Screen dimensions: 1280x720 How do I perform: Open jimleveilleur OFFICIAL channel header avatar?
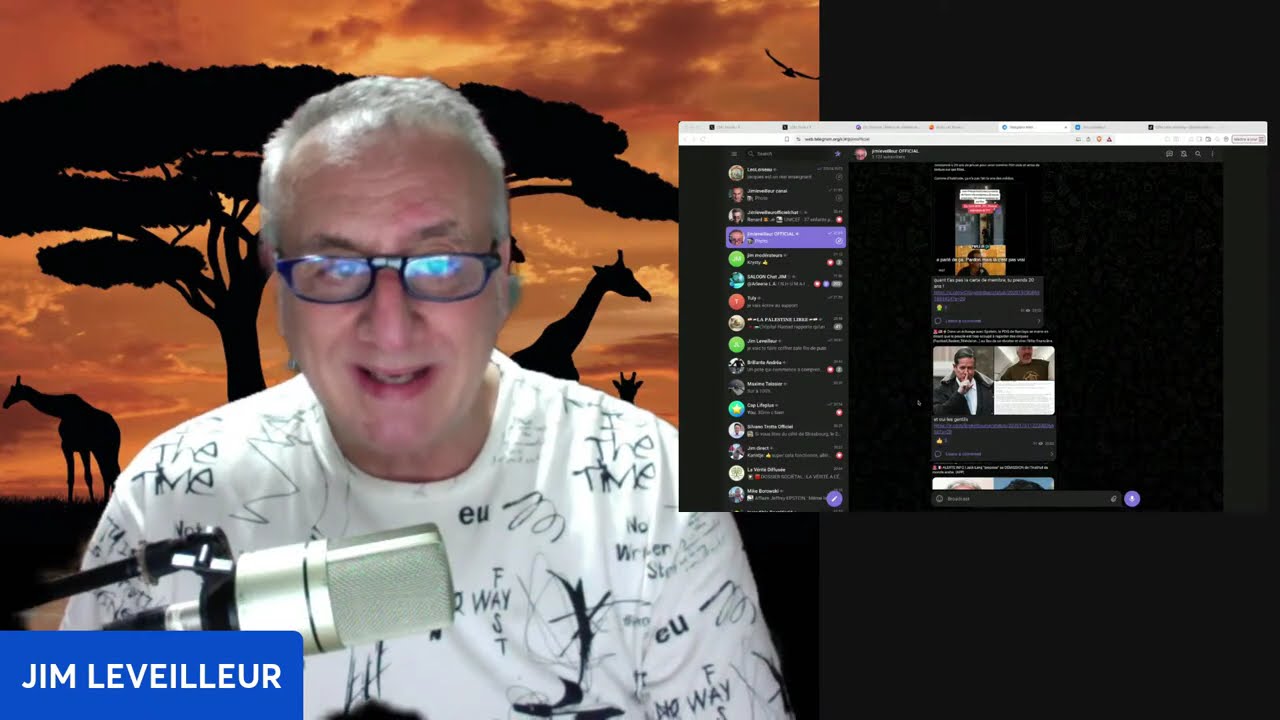[860, 153]
